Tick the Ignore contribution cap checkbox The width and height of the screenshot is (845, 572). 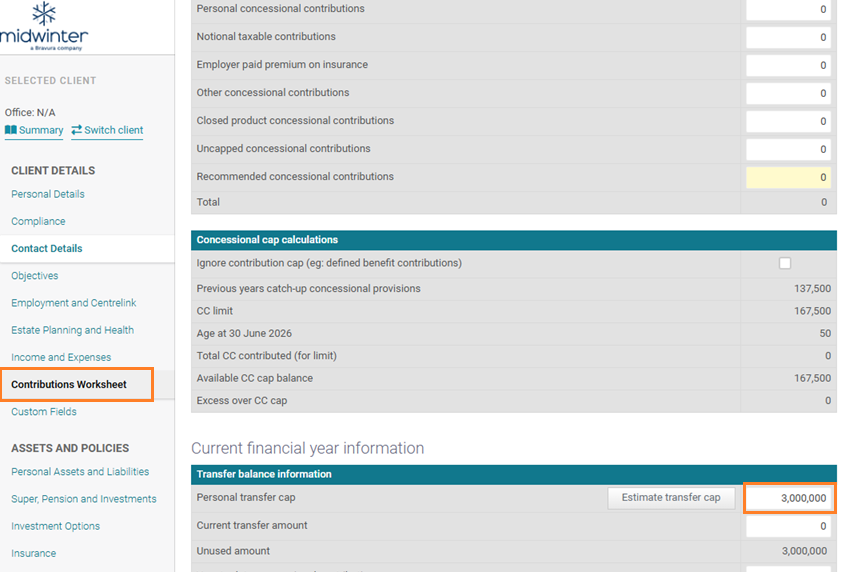click(x=785, y=263)
